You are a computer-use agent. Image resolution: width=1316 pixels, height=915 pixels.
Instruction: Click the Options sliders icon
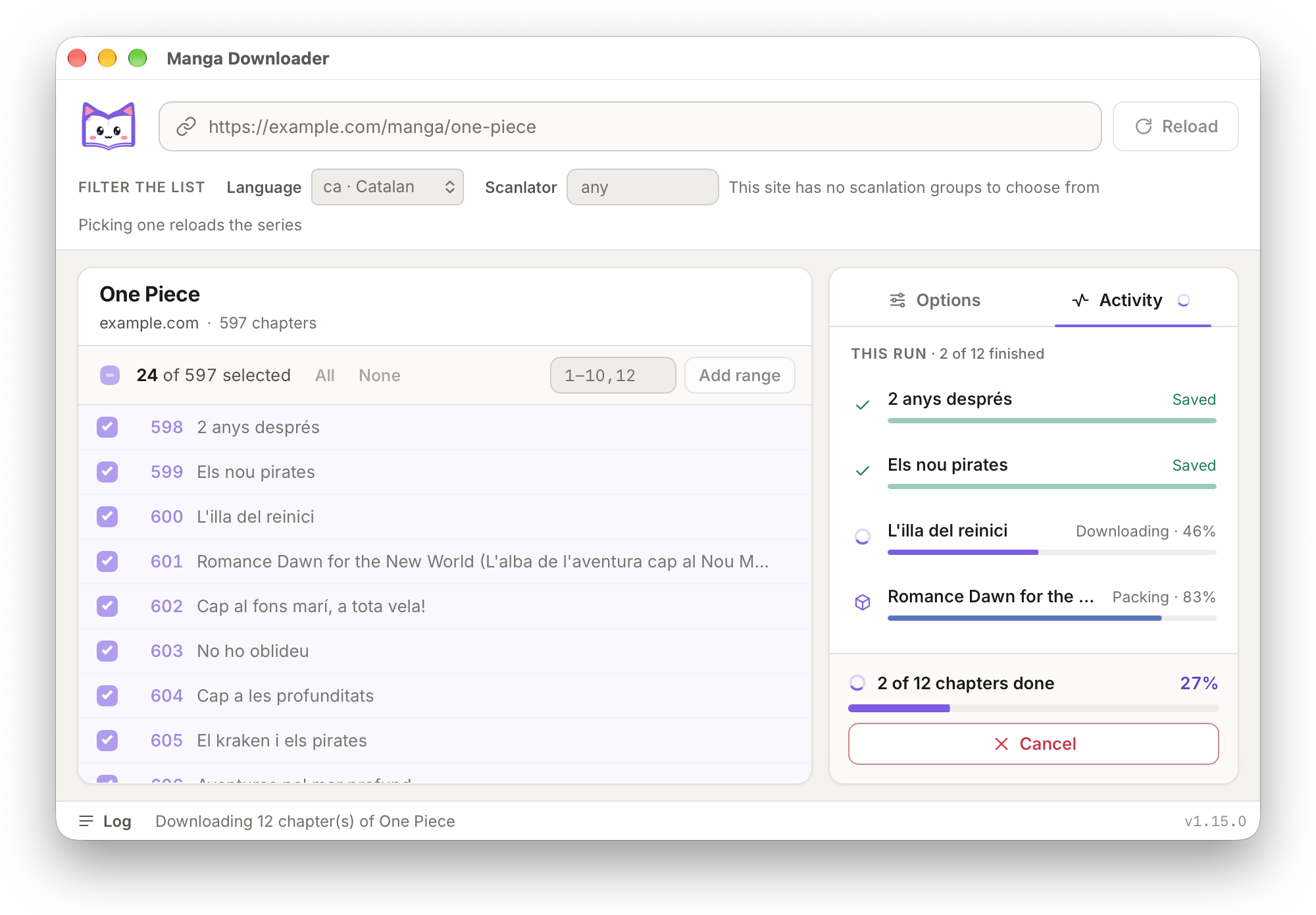pyautogui.click(x=898, y=300)
